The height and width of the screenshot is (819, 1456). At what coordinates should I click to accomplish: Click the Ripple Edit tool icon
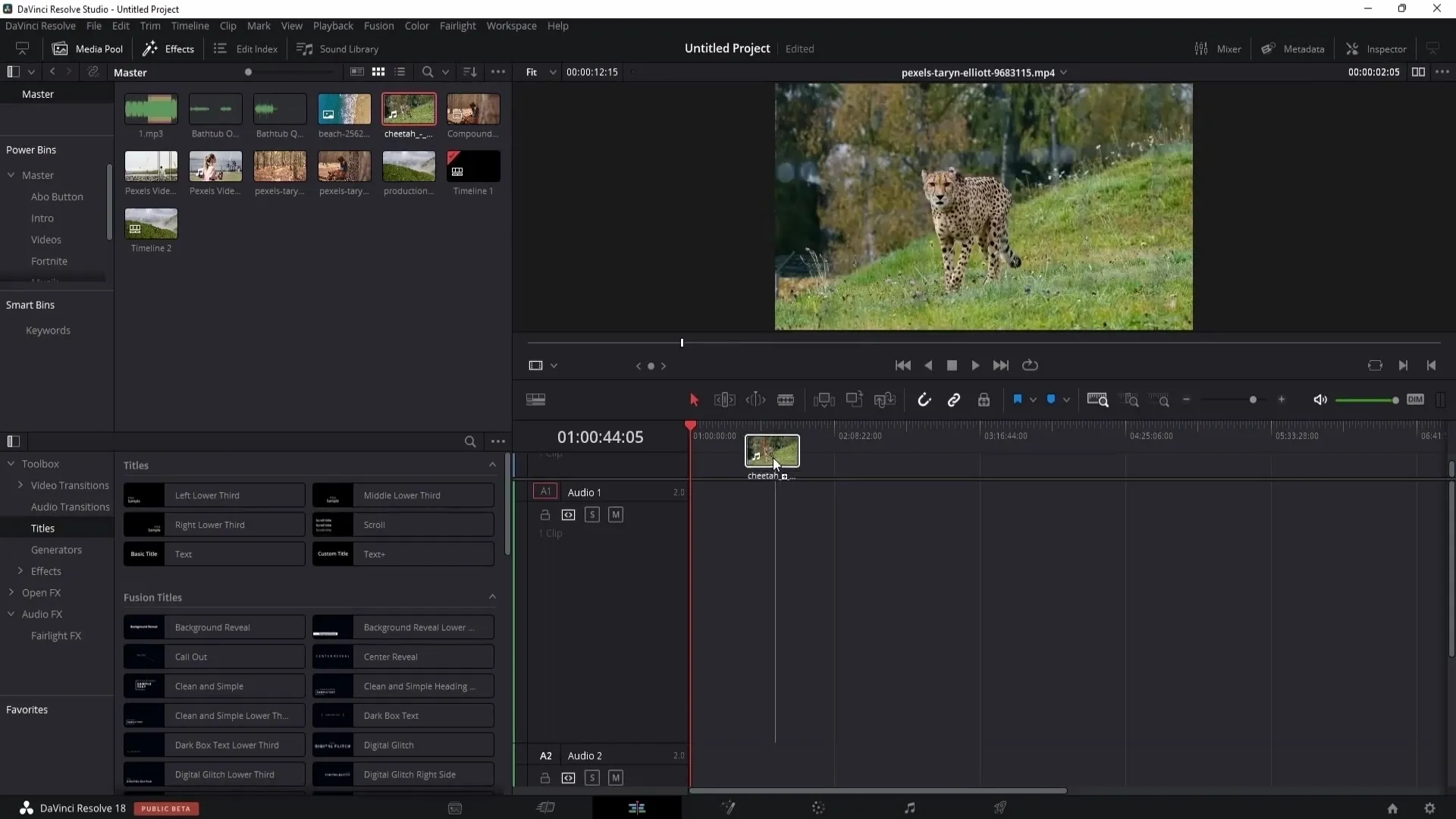[x=725, y=400]
